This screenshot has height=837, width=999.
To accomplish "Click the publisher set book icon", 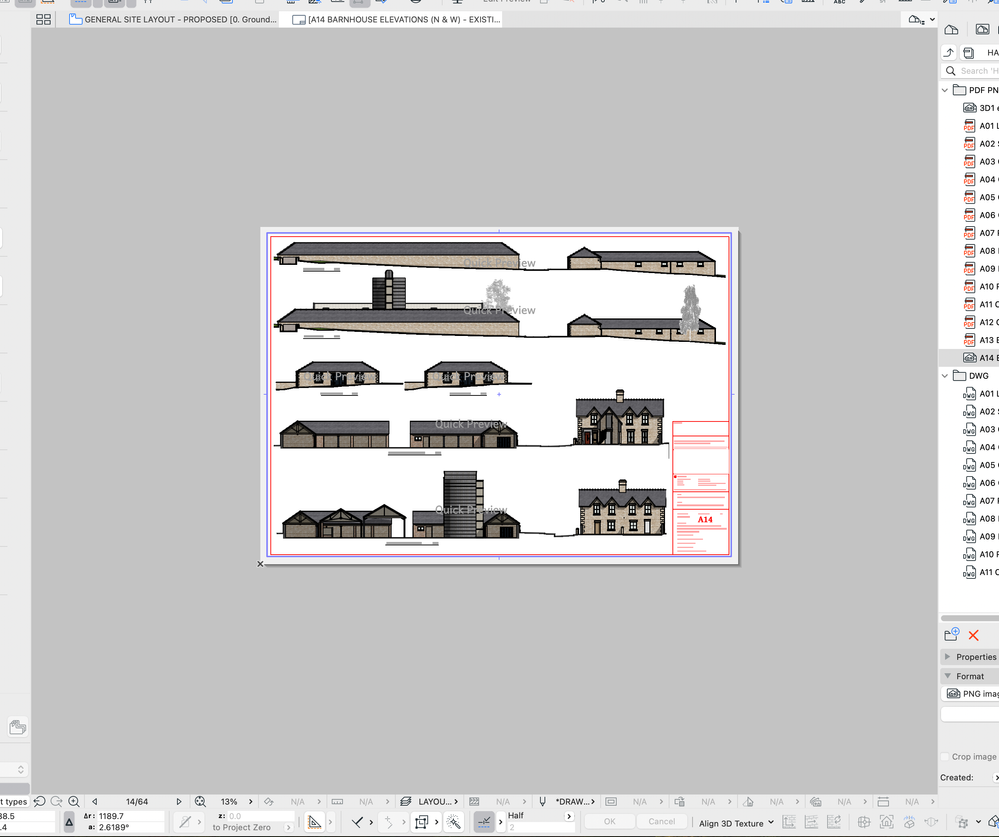I will [968, 53].
